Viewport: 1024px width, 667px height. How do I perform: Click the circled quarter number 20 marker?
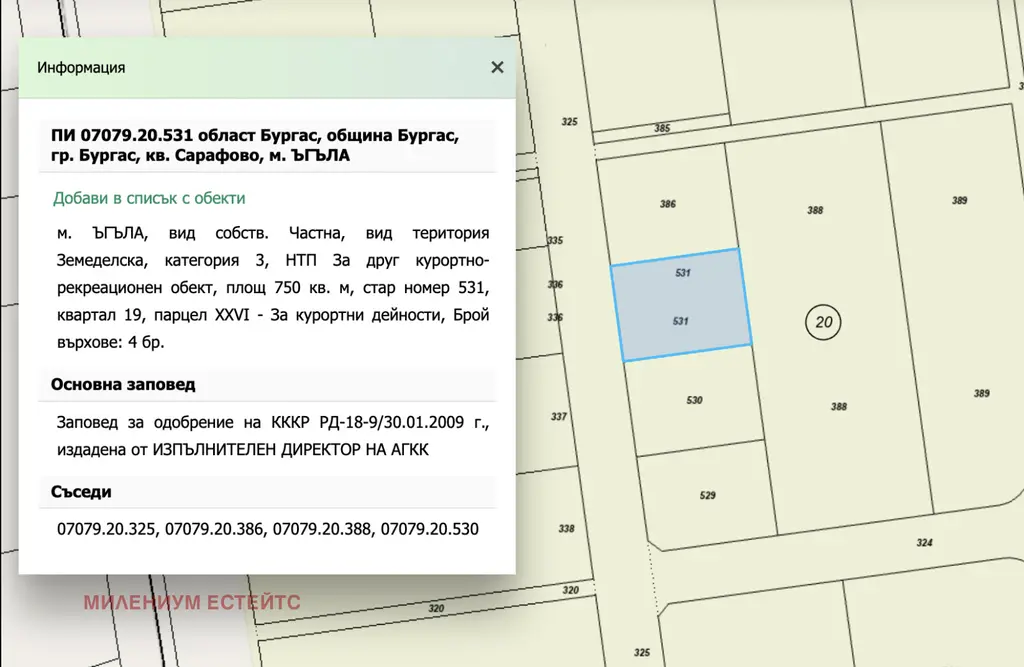pyautogui.click(x=824, y=322)
